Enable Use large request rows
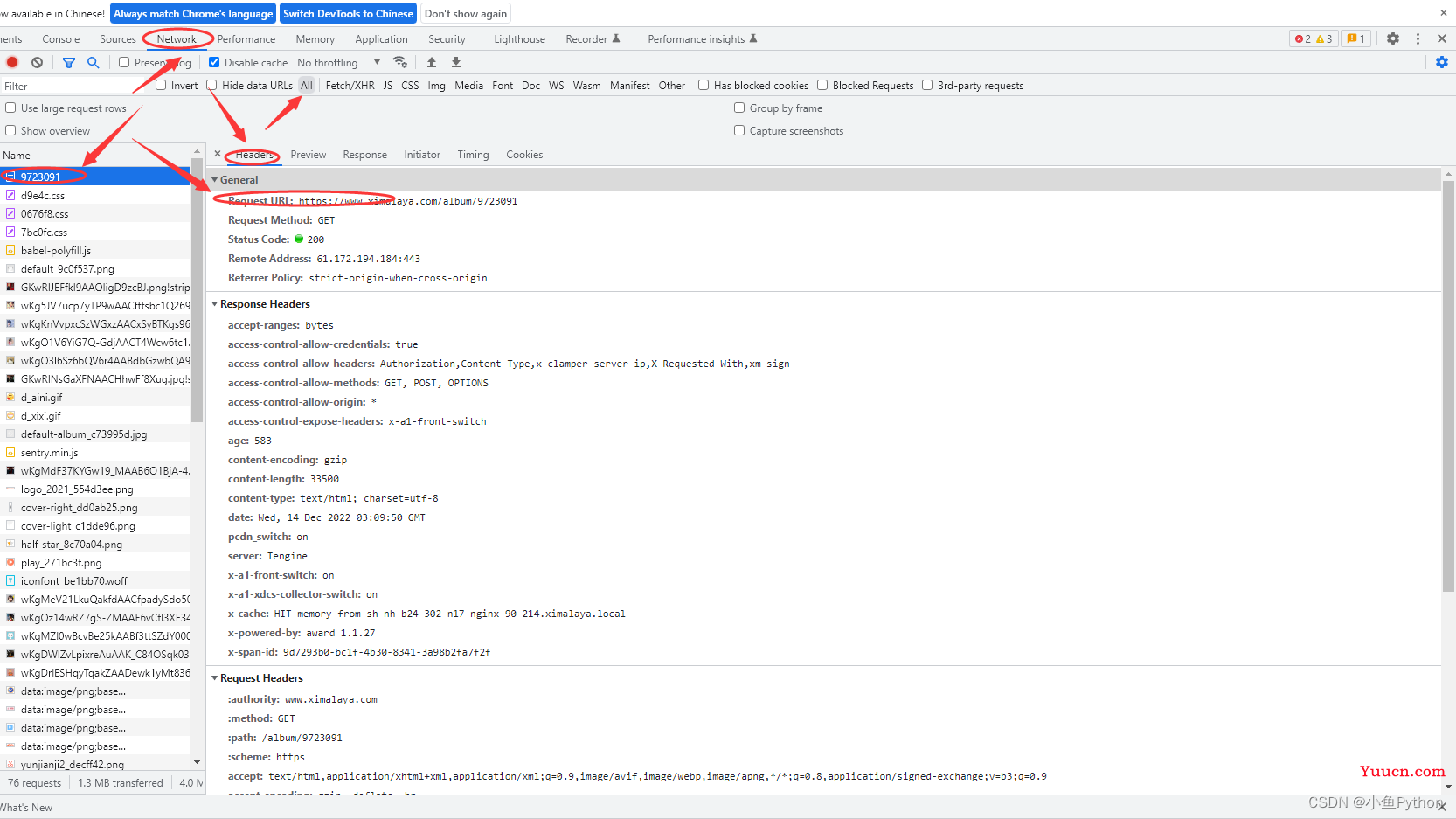This screenshot has height=819, width=1456. (10, 108)
